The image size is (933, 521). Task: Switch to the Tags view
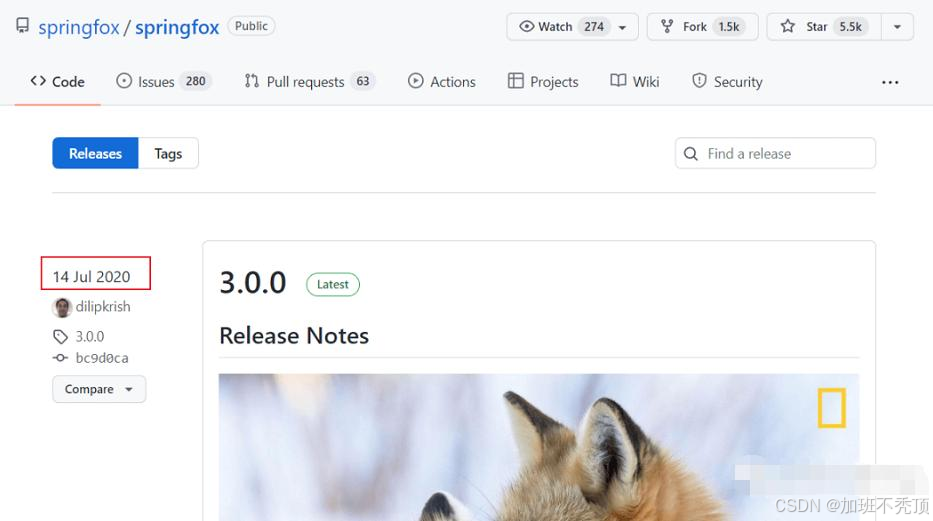(168, 153)
